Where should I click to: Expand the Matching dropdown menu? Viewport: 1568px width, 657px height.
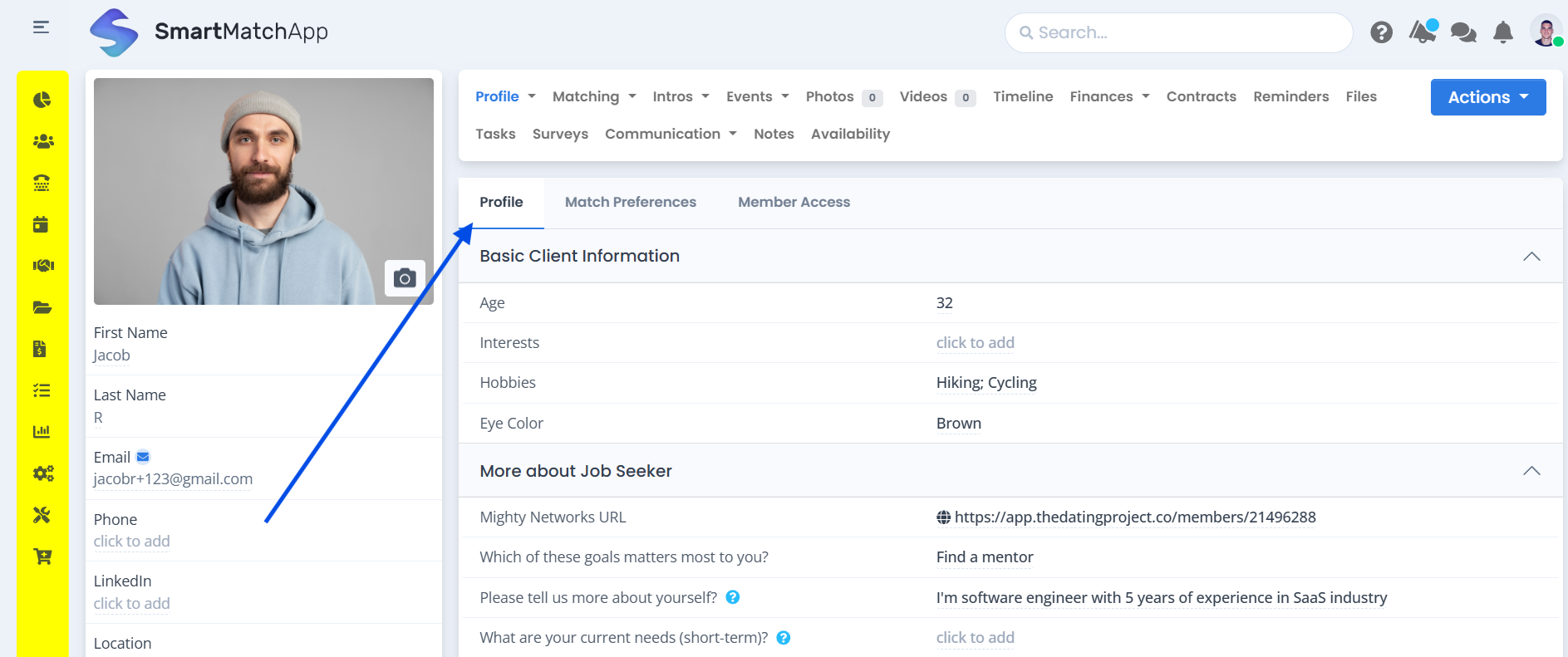pos(594,96)
